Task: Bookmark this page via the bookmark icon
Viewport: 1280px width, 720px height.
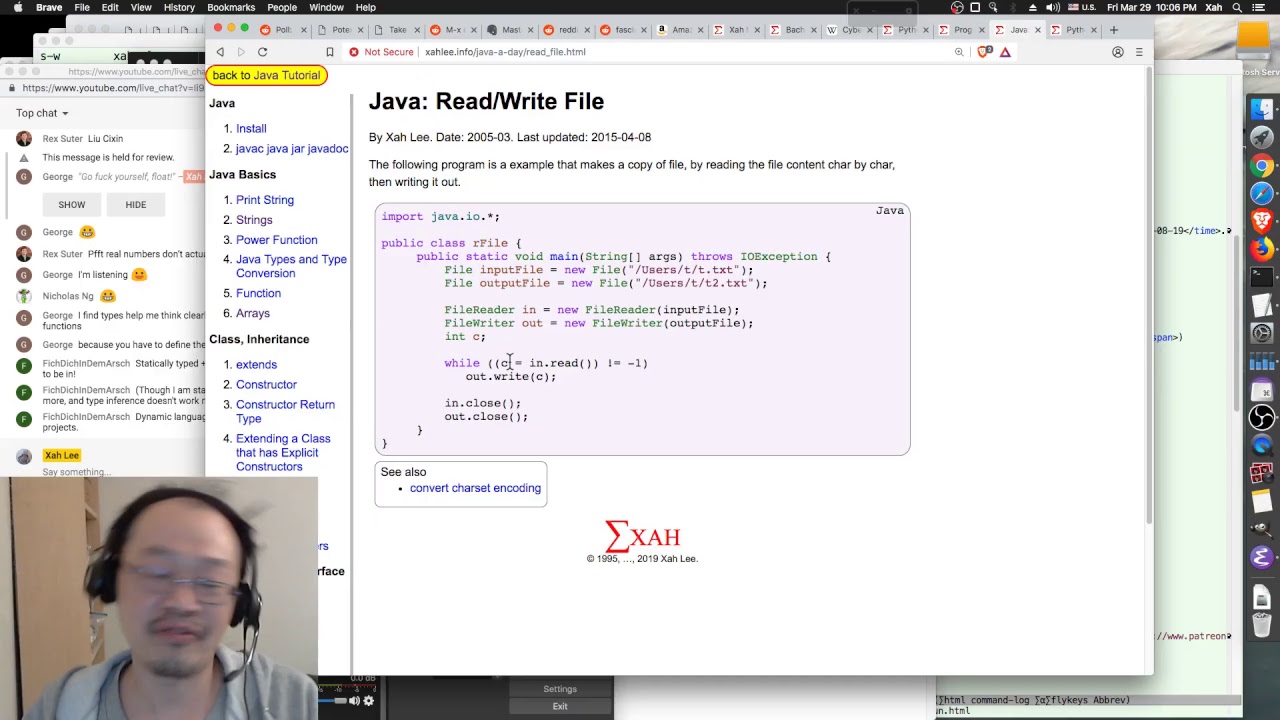Action: [330, 52]
